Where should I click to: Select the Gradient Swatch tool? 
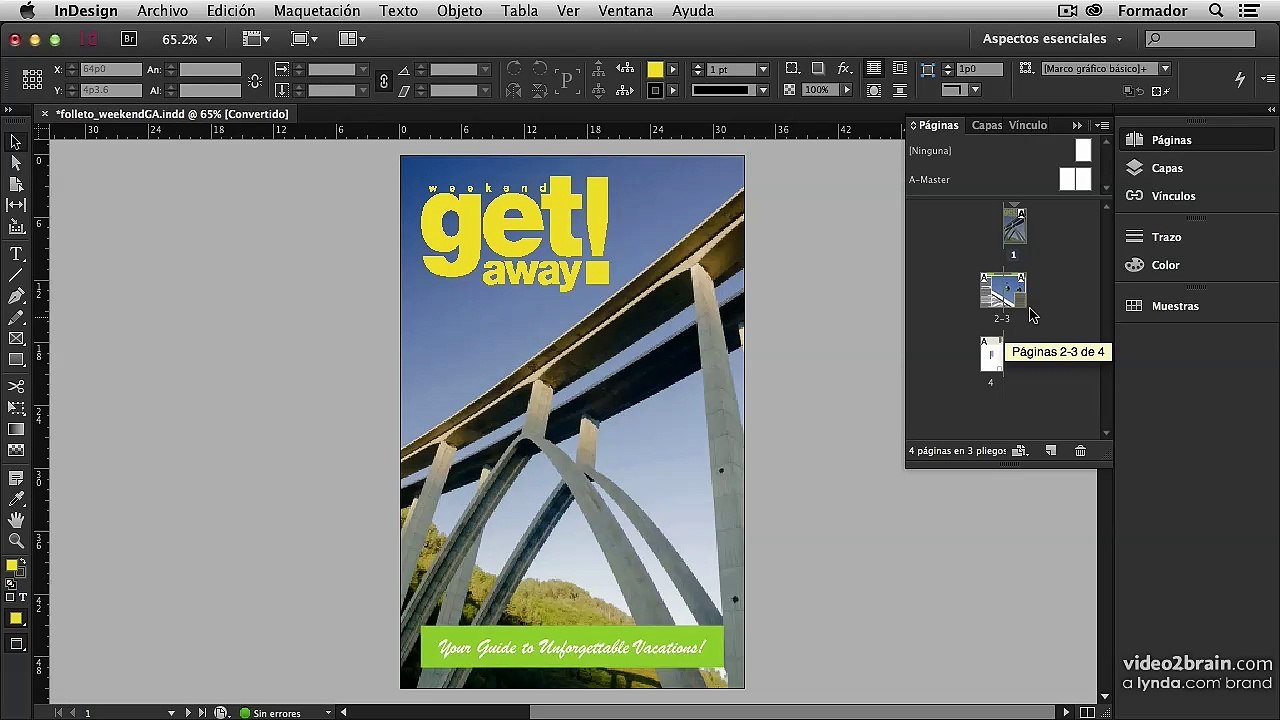[16, 429]
